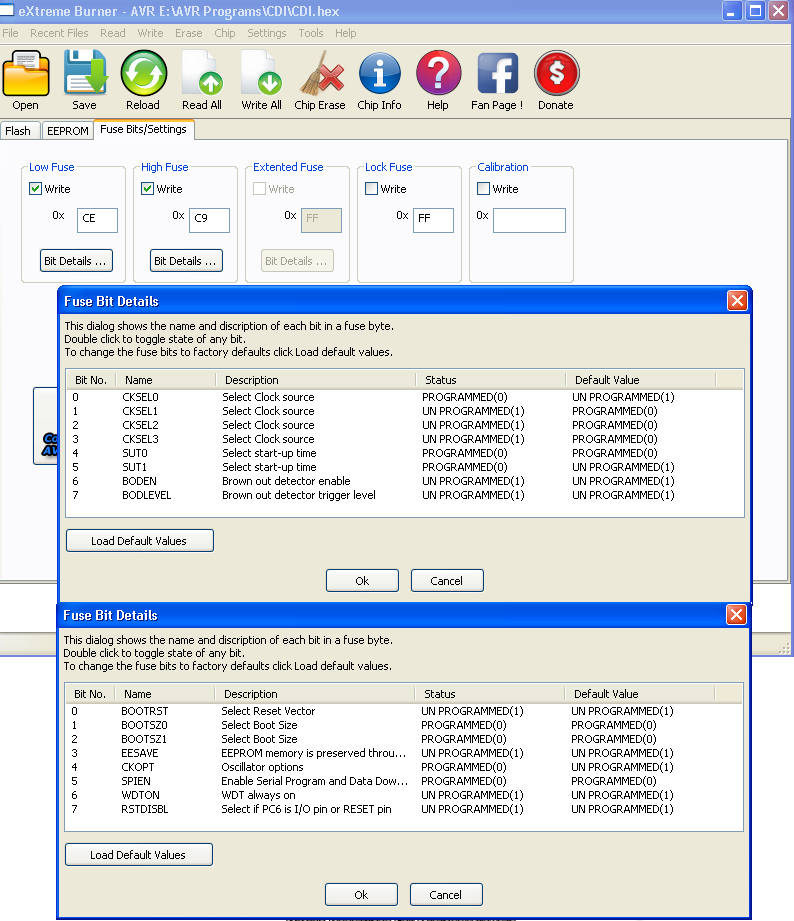Click Ok in the CKSEL fuse dialog
Viewport: 794px width, 921px height.
(362, 580)
